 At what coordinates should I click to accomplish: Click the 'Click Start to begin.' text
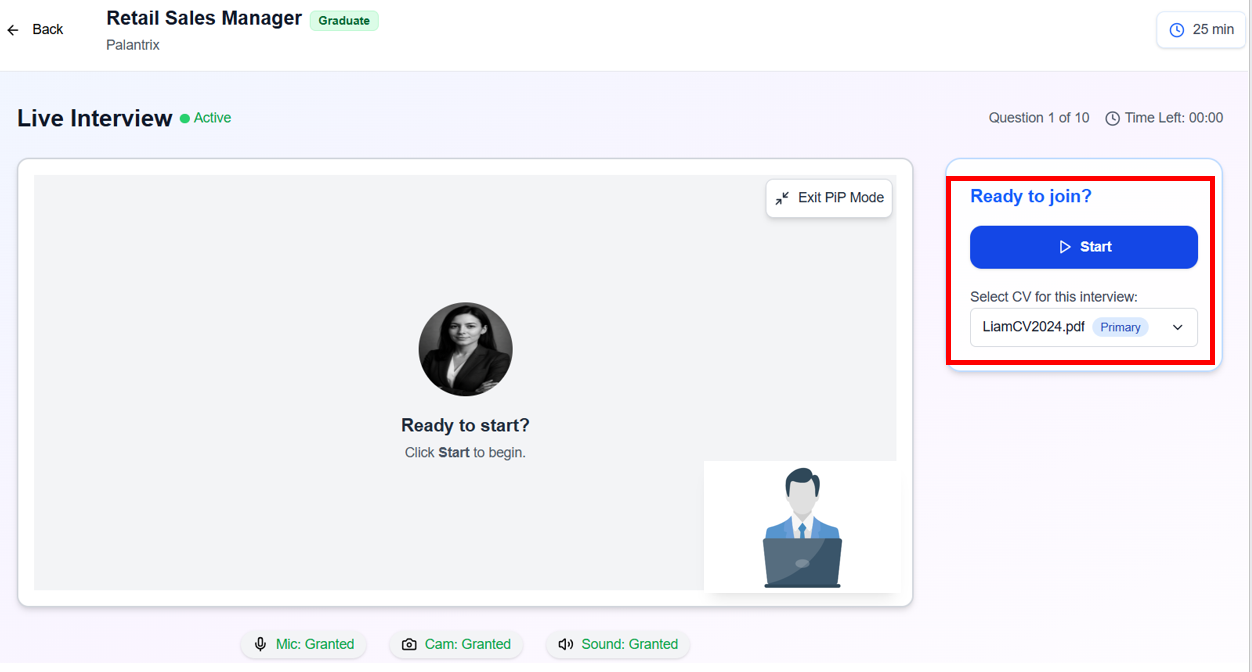click(465, 452)
